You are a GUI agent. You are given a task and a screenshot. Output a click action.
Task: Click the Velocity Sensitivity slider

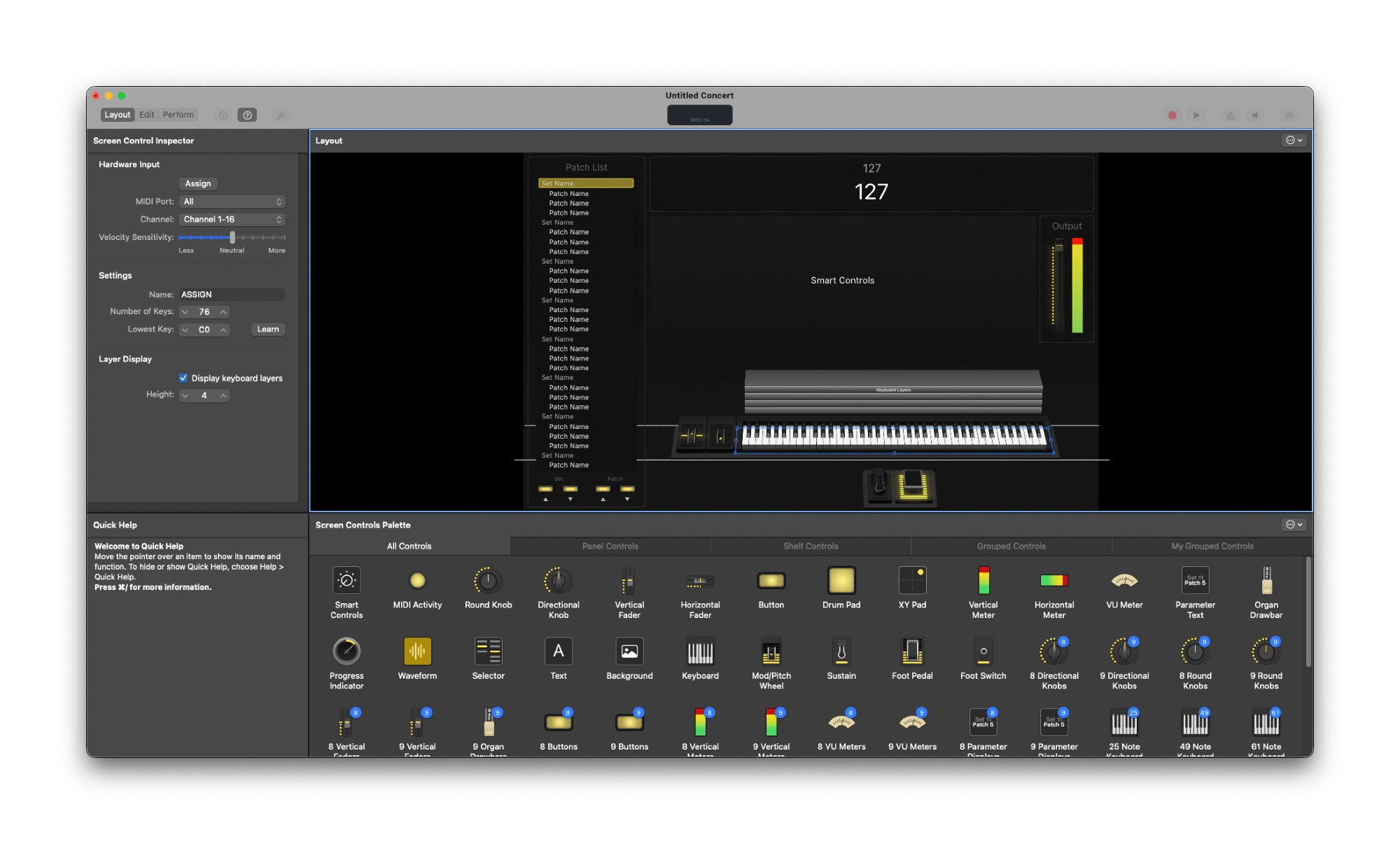click(232, 238)
